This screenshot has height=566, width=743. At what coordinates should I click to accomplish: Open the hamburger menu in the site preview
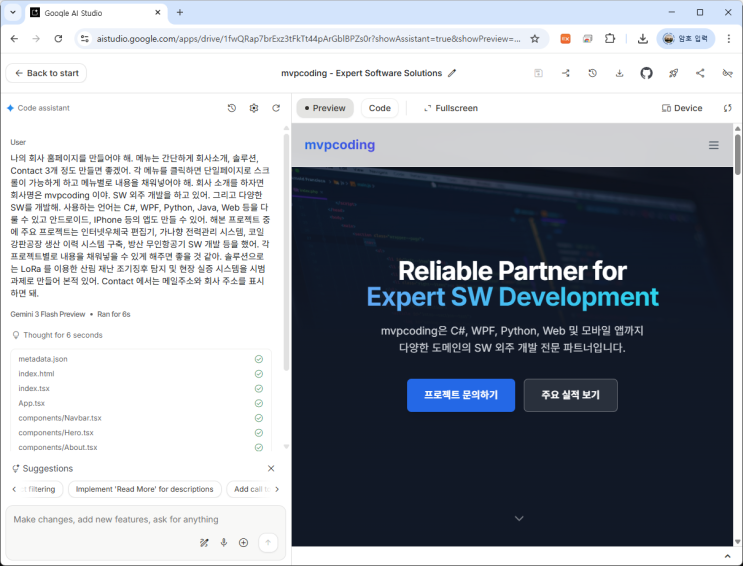click(x=714, y=145)
